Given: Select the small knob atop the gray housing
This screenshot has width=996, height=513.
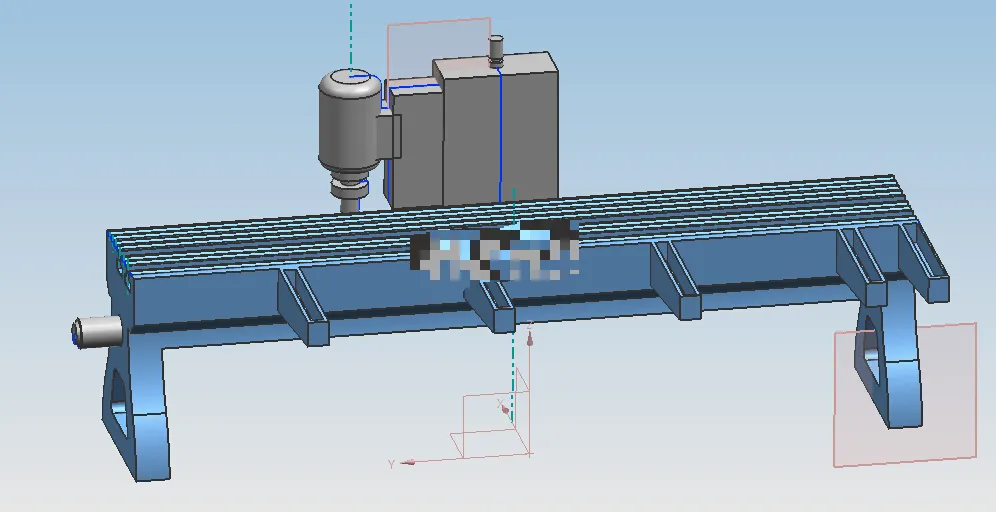Looking at the screenshot, I should [496, 51].
